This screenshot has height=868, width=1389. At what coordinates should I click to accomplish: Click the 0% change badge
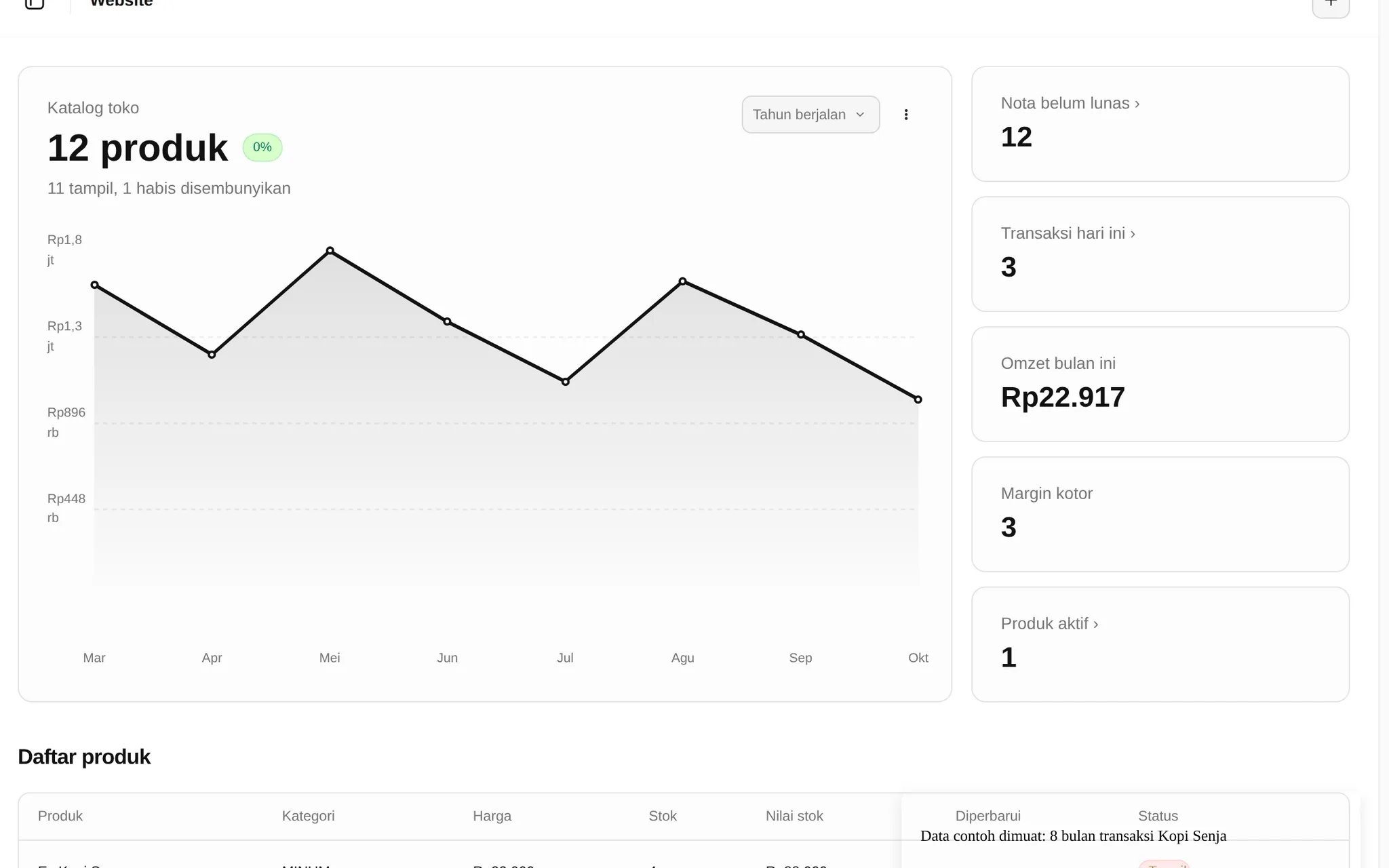coord(262,147)
